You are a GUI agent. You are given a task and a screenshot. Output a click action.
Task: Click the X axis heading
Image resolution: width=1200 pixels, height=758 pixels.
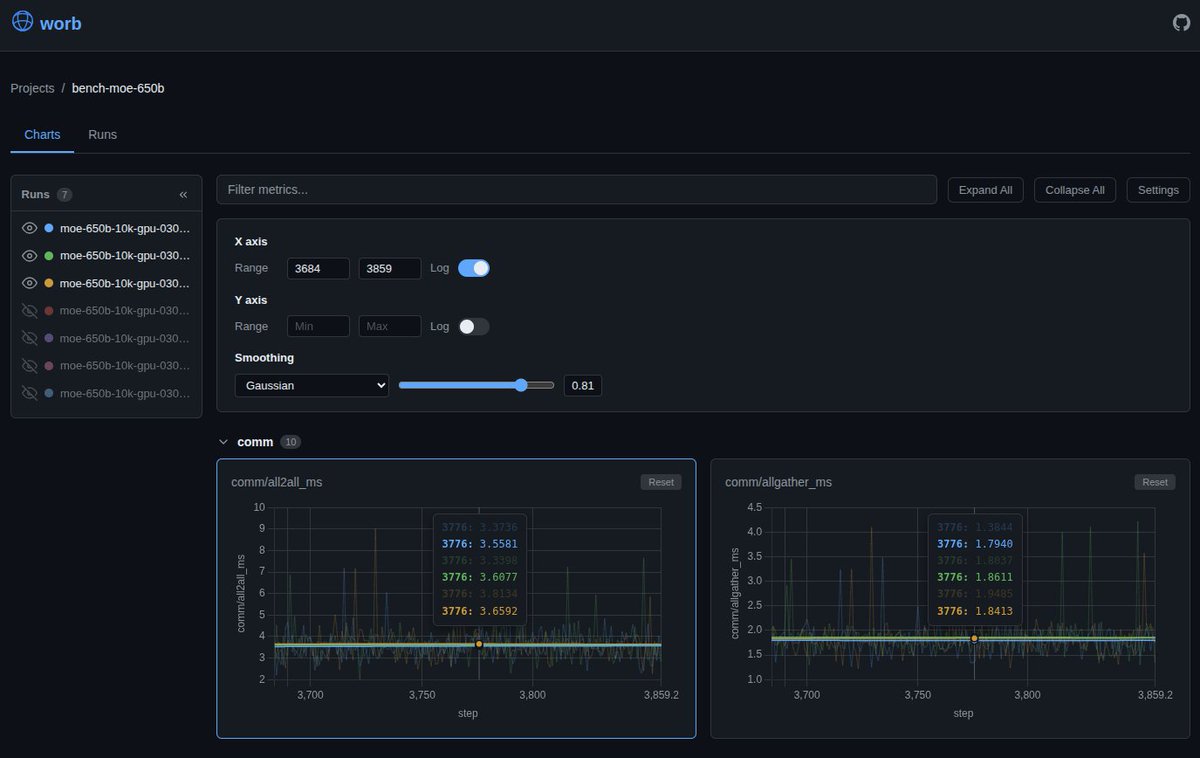pyautogui.click(x=251, y=241)
